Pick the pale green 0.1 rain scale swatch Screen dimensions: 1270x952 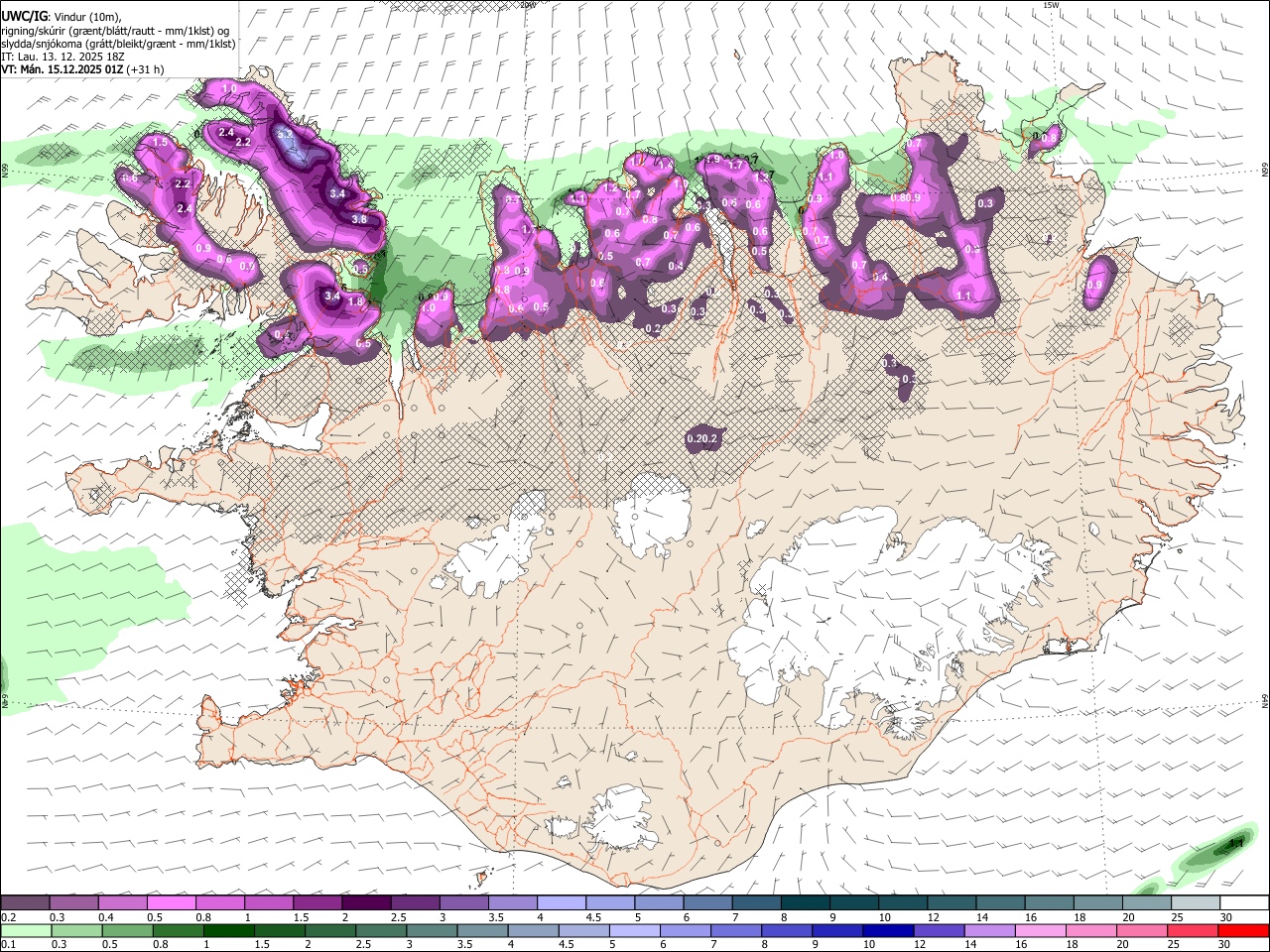point(25,931)
